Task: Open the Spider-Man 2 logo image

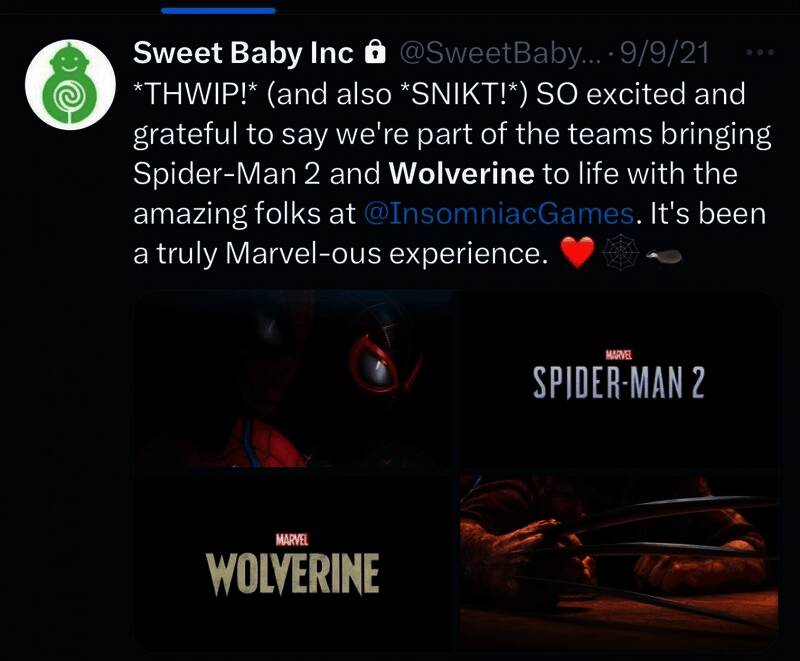Action: pos(619,379)
